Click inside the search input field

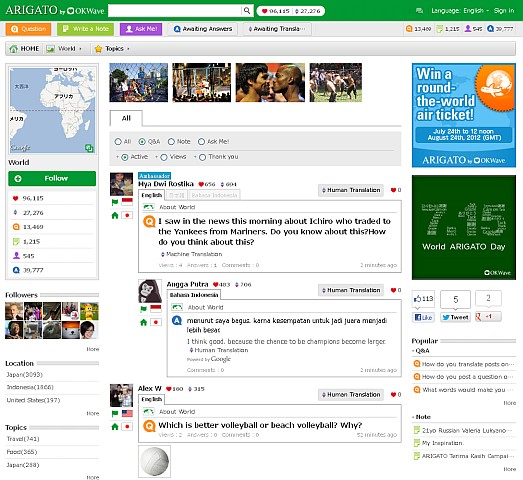174,11
